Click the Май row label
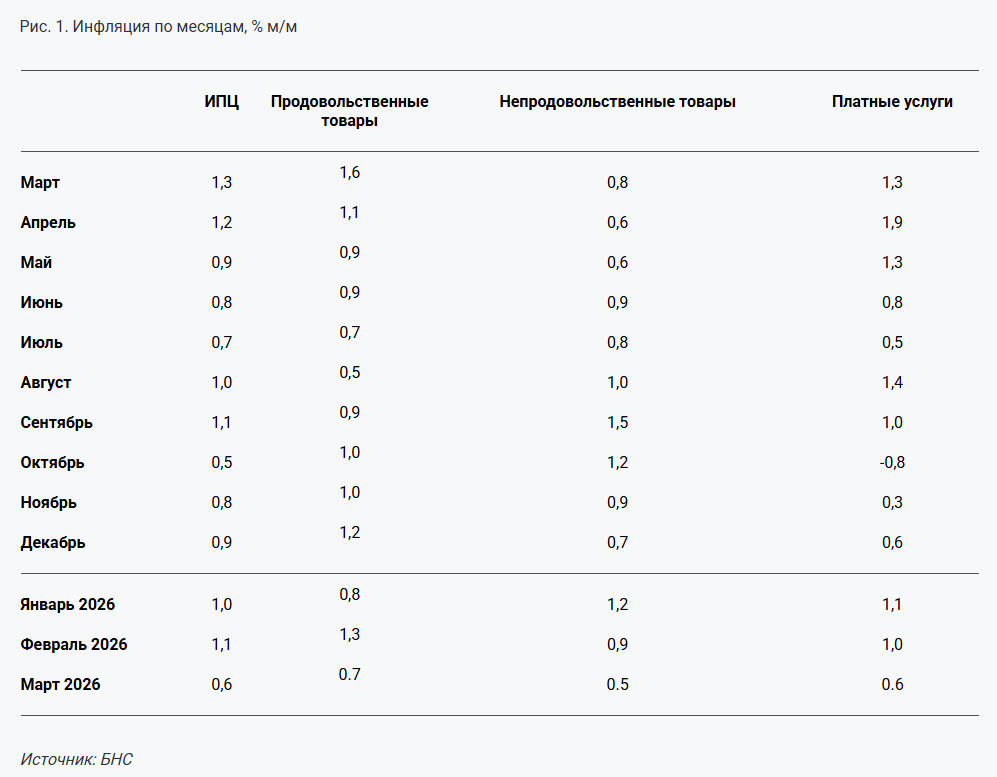This screenshot has width=997, height=777. pos(37,263)
